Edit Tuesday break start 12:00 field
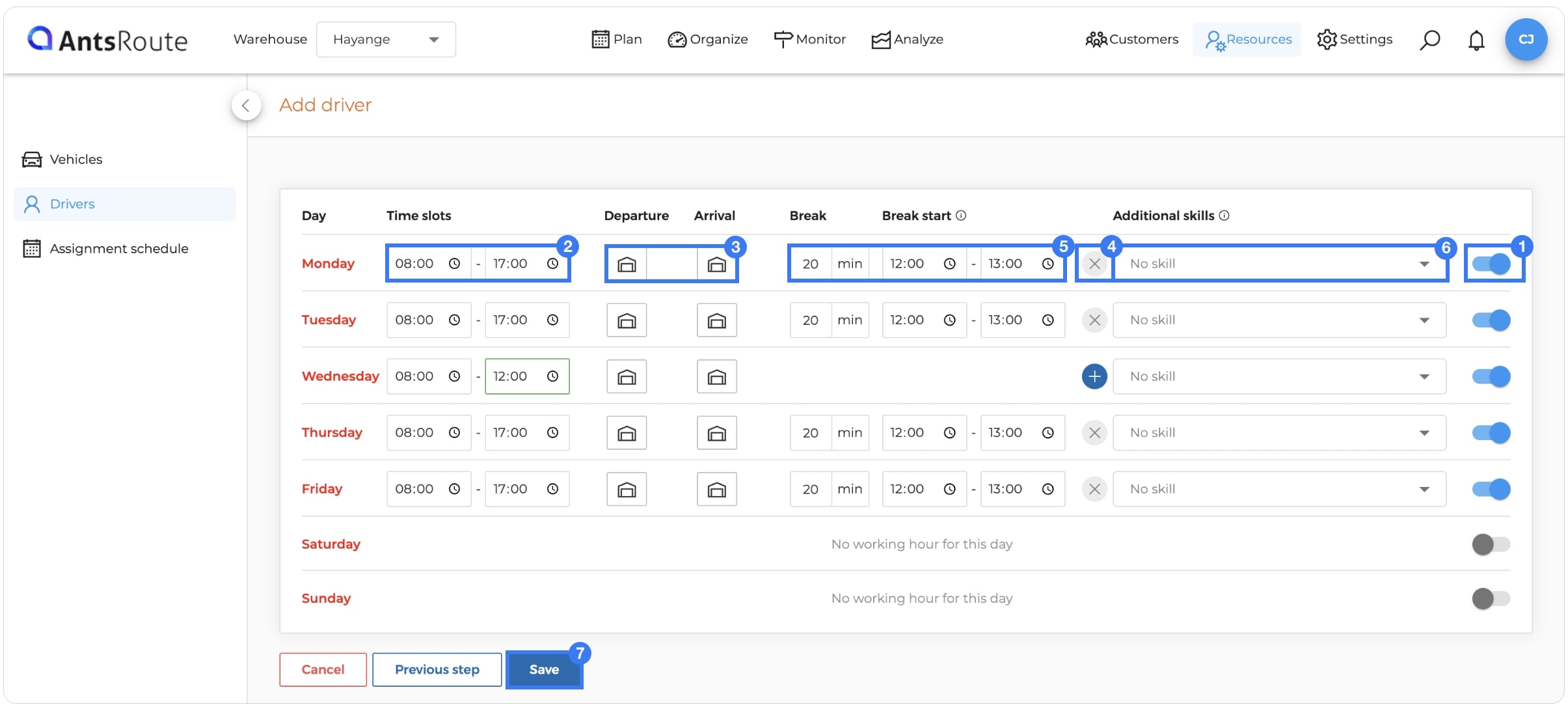 pos(924,320)
